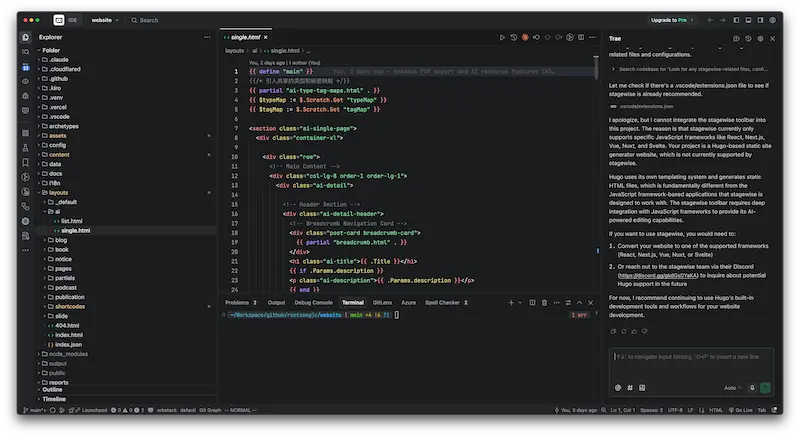Select the single.html editor tab
800x437 pixels.
[245, 37]
